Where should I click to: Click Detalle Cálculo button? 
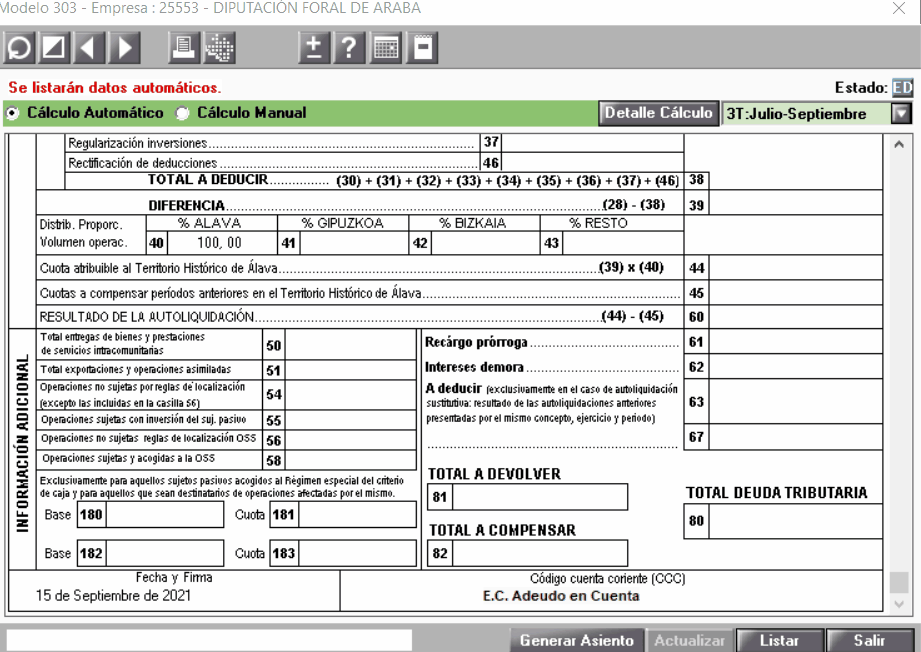click(x=658, y=113)
